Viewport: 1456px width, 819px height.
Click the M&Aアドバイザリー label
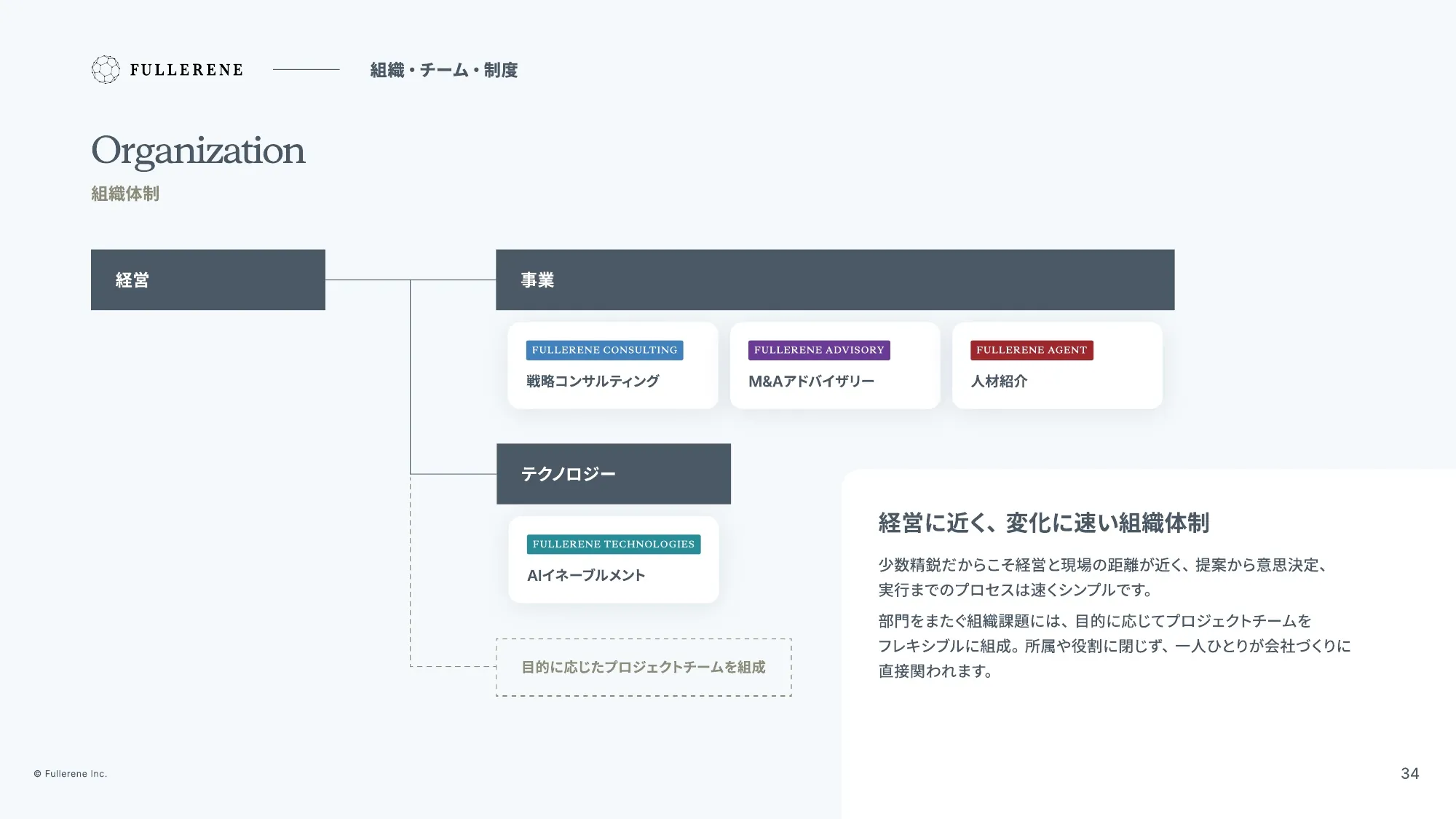pyautogui.click(x=811, y=381)
